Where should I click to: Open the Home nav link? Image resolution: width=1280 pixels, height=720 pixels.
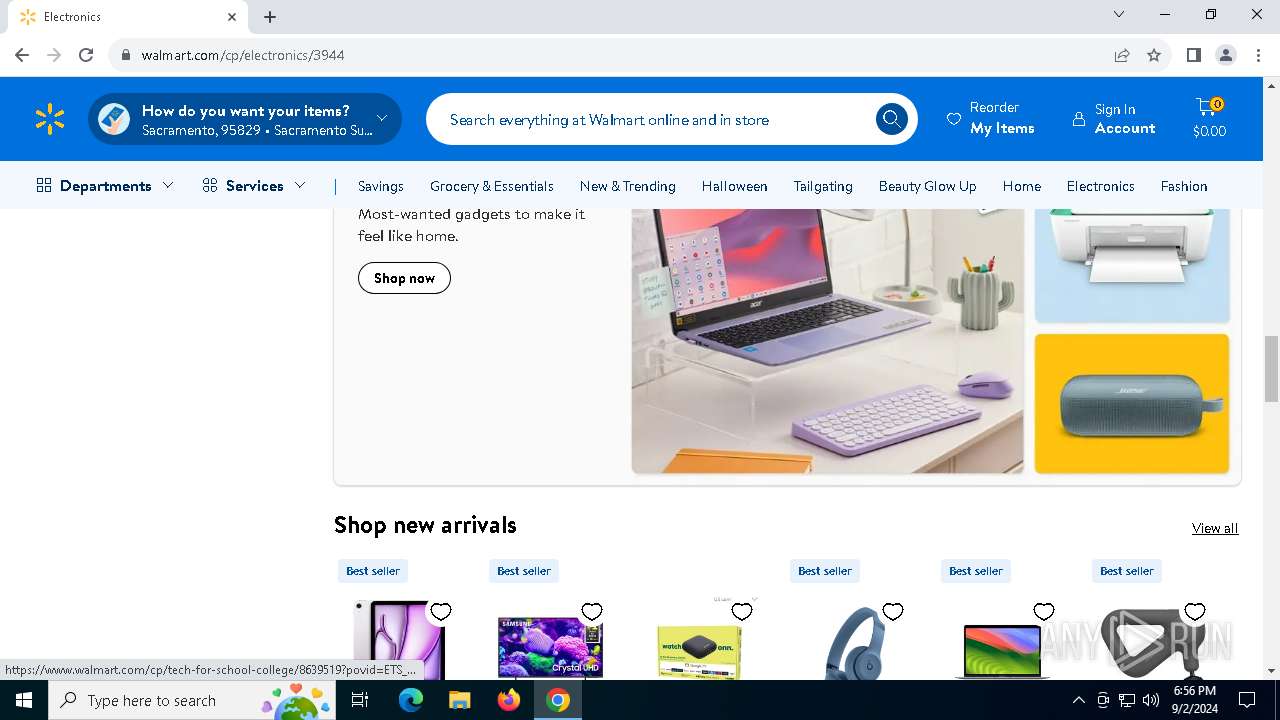pyautogui.click(x=1022, y=186)
